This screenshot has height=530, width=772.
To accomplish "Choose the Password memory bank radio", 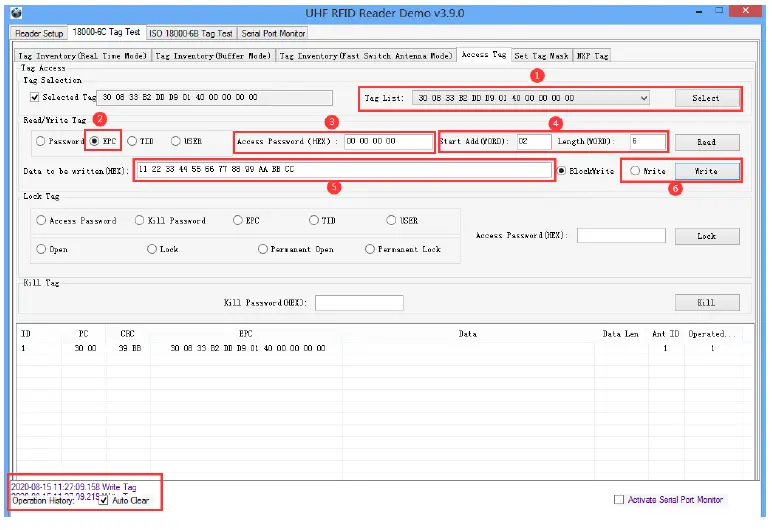I will tap(40, 141).
